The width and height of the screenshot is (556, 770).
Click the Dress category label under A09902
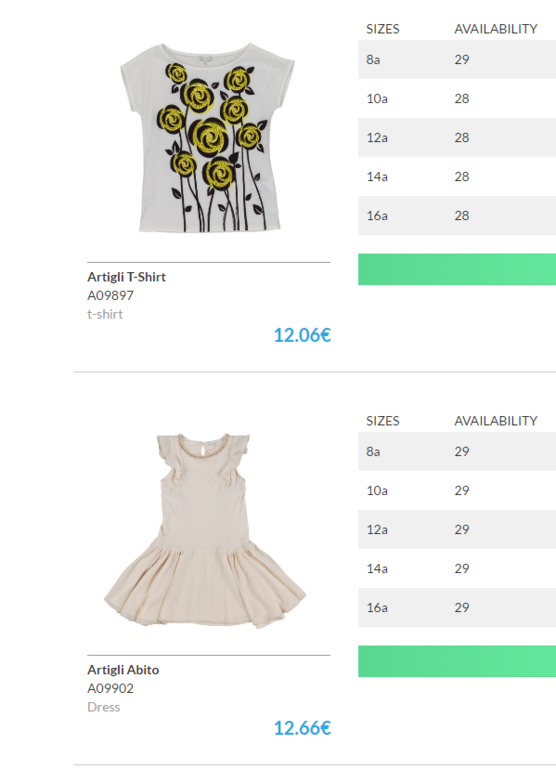tap(104, 707)
